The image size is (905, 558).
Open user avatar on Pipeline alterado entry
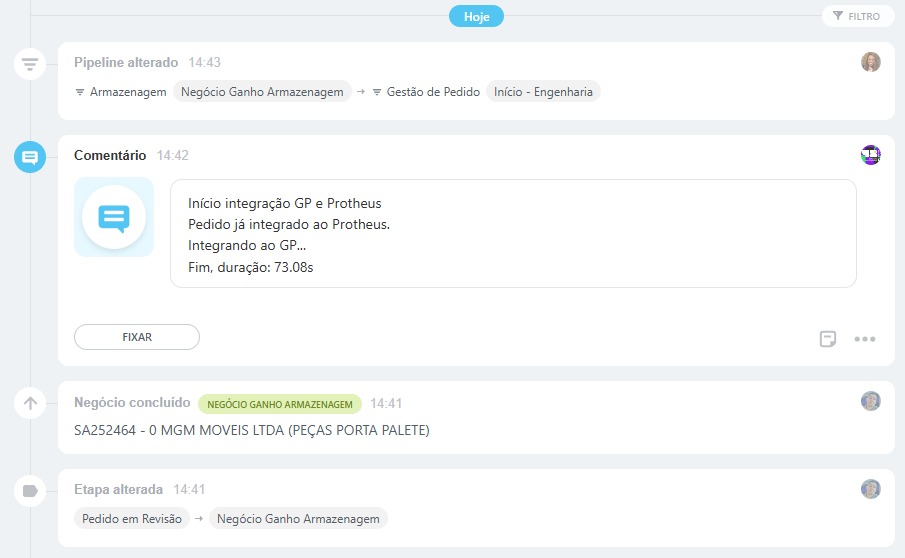[x=871, y=62]
